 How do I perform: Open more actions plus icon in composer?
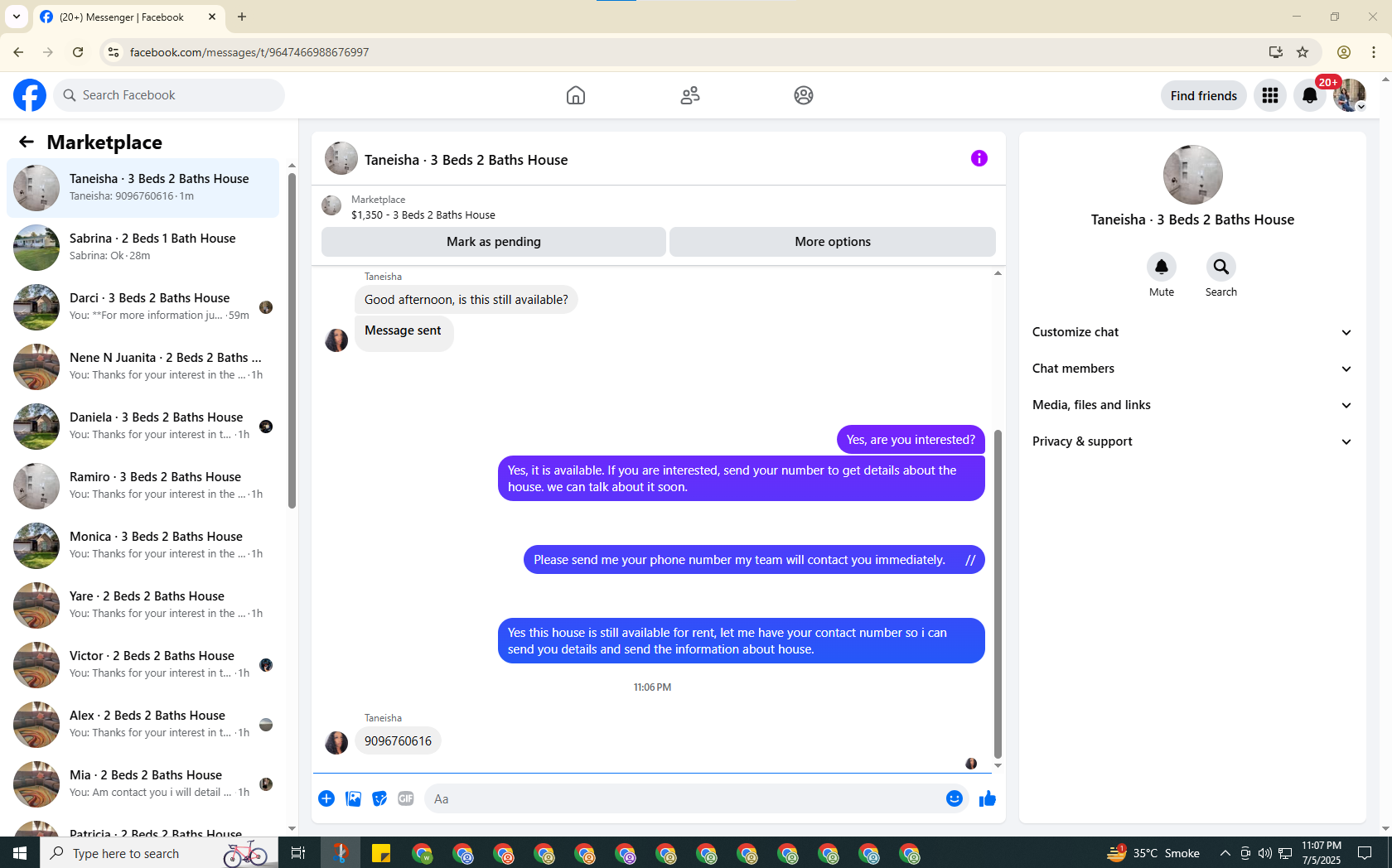click(x=326, y=798)
